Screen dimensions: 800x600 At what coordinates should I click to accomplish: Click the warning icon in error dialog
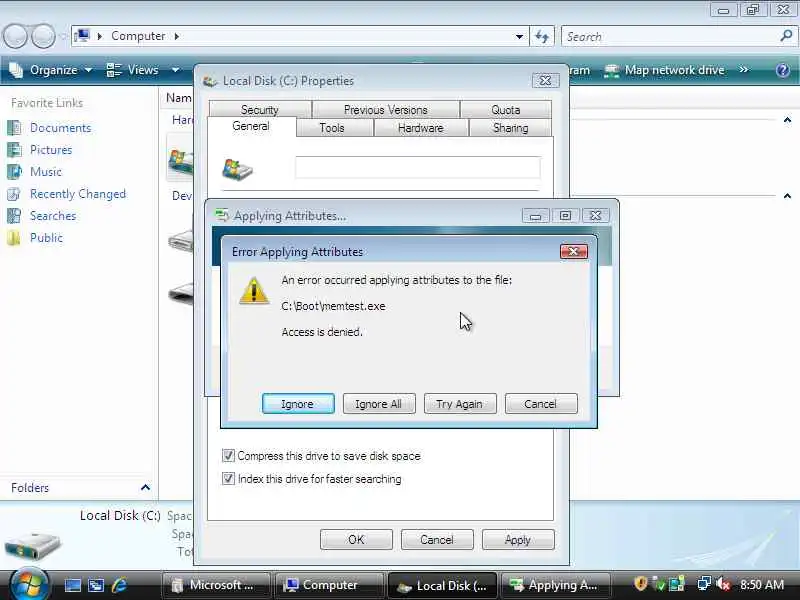pos(254,290)
